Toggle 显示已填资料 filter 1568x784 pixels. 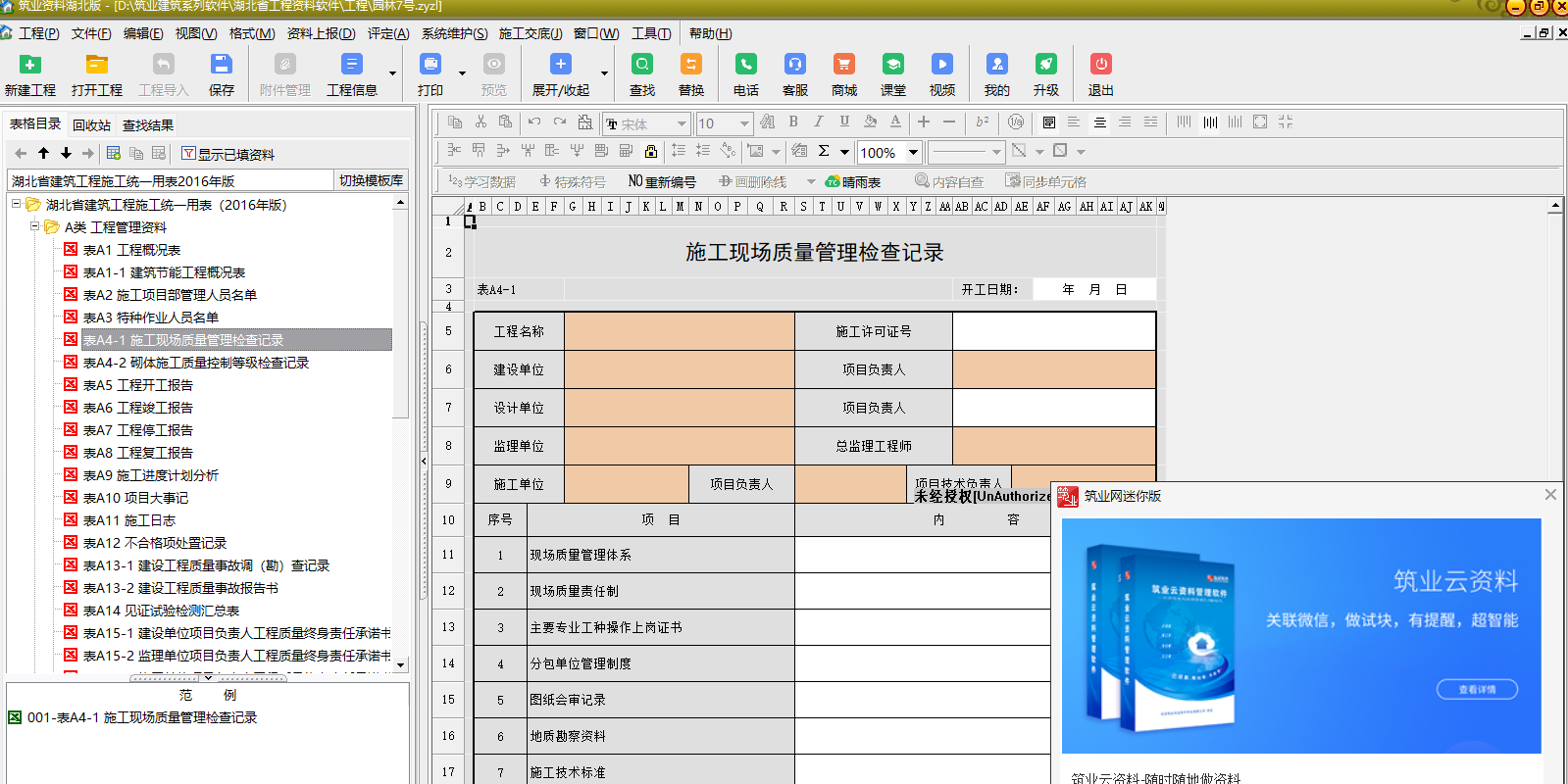(x=228, y=154)
